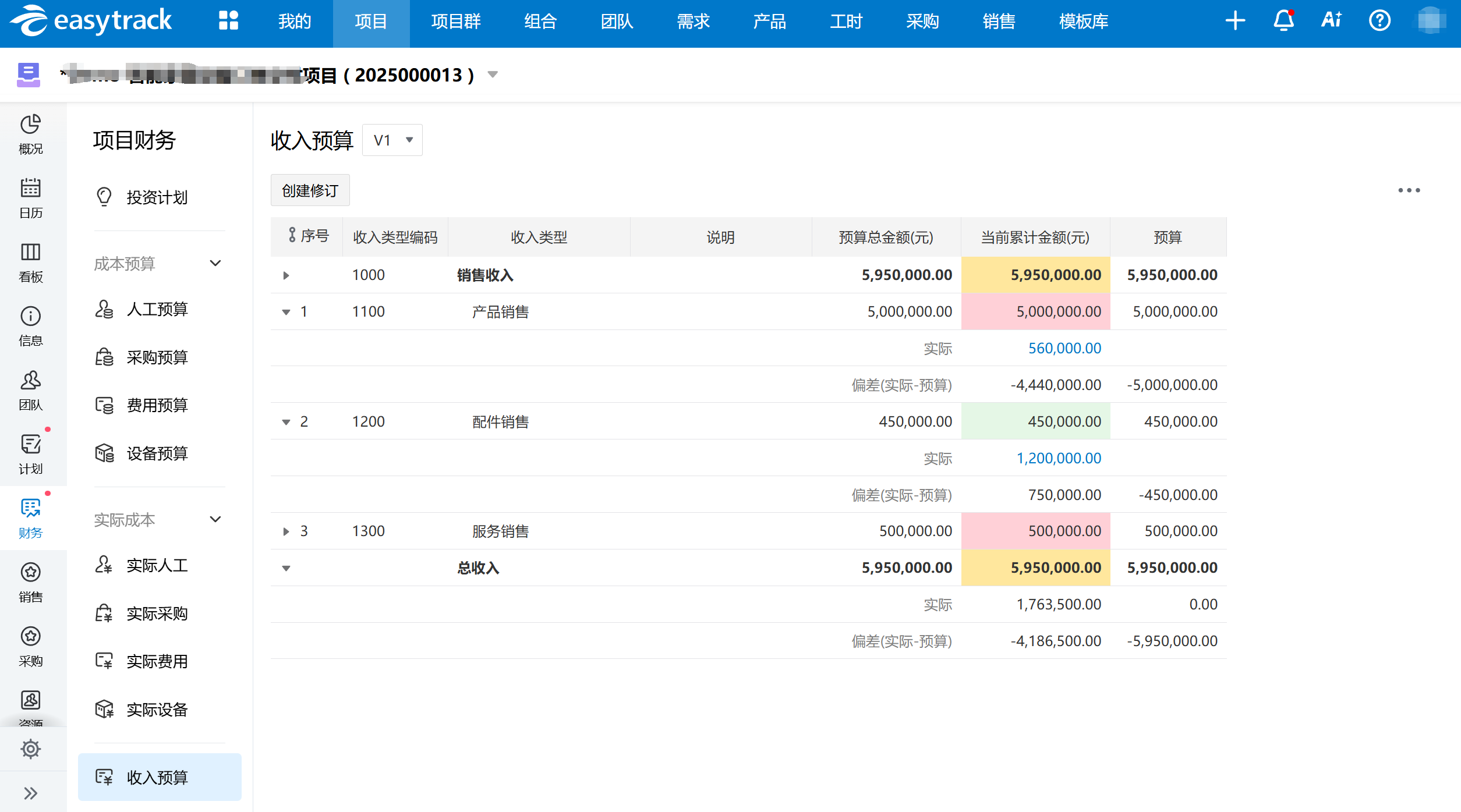This screenshot has width=1461, height=812.
Task: Open the 560,000.00 actual amount link
Action: click(x=1064, y=348)
